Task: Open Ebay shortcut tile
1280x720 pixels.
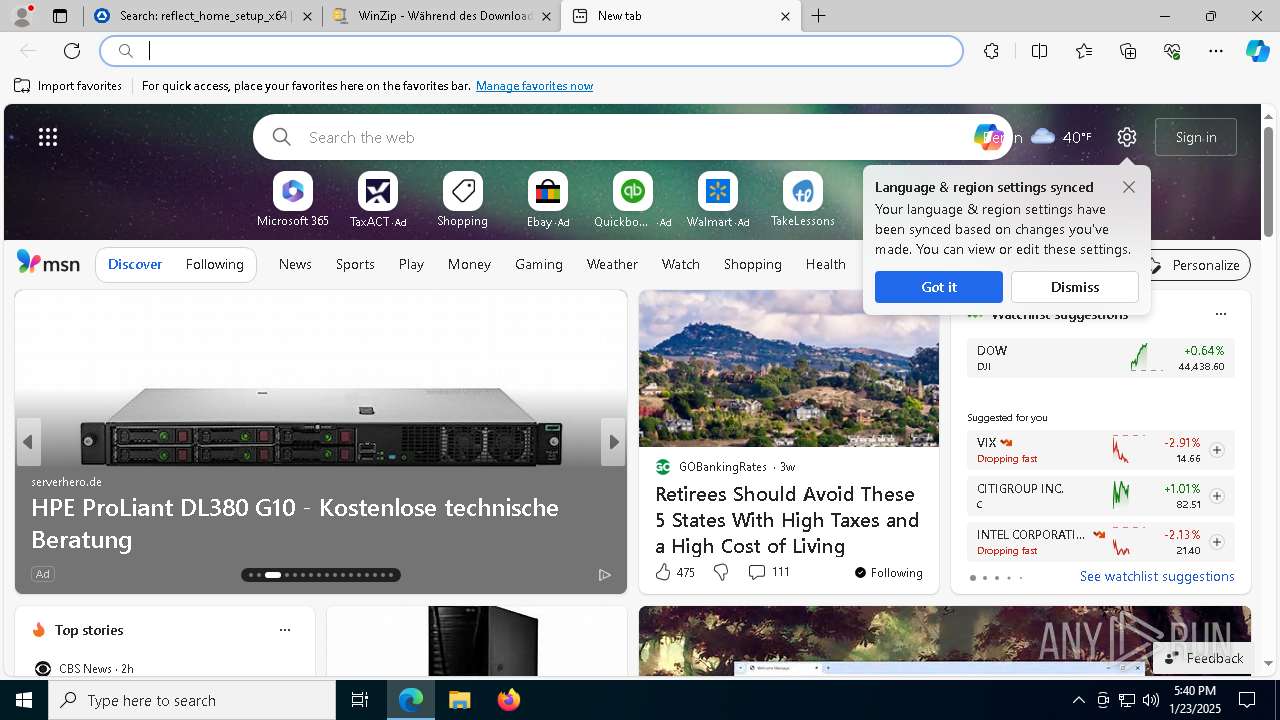Action: coord(548,200)
